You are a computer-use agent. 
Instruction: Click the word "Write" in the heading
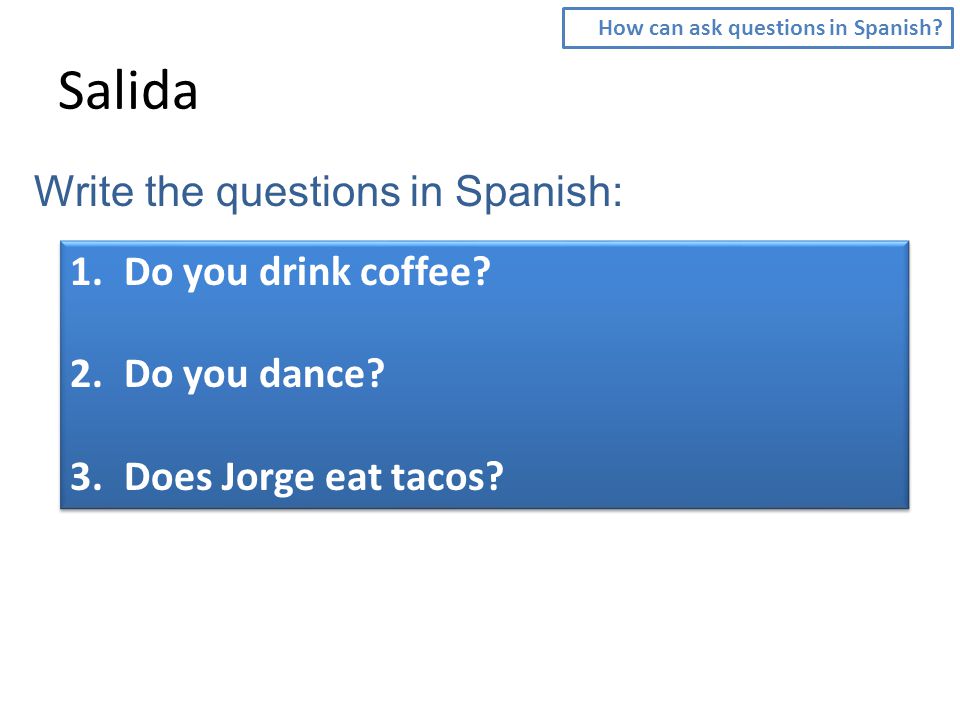coord(84,192)
